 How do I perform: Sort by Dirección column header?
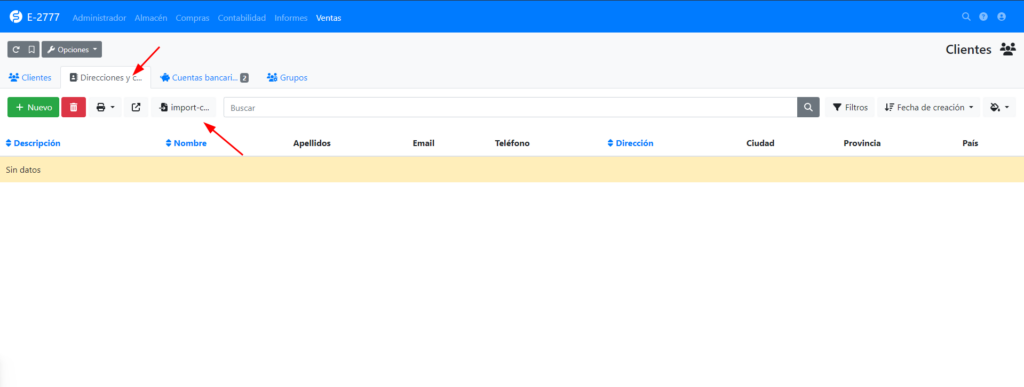pyautogui.click(x=630, y=143)
